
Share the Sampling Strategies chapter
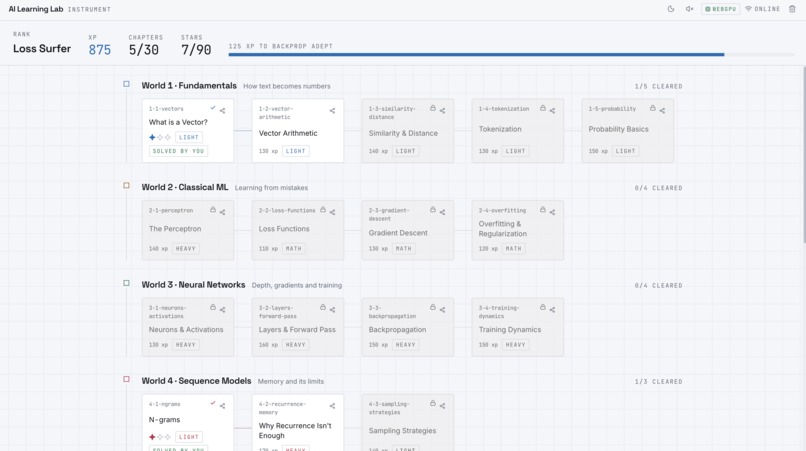point(443,406)
